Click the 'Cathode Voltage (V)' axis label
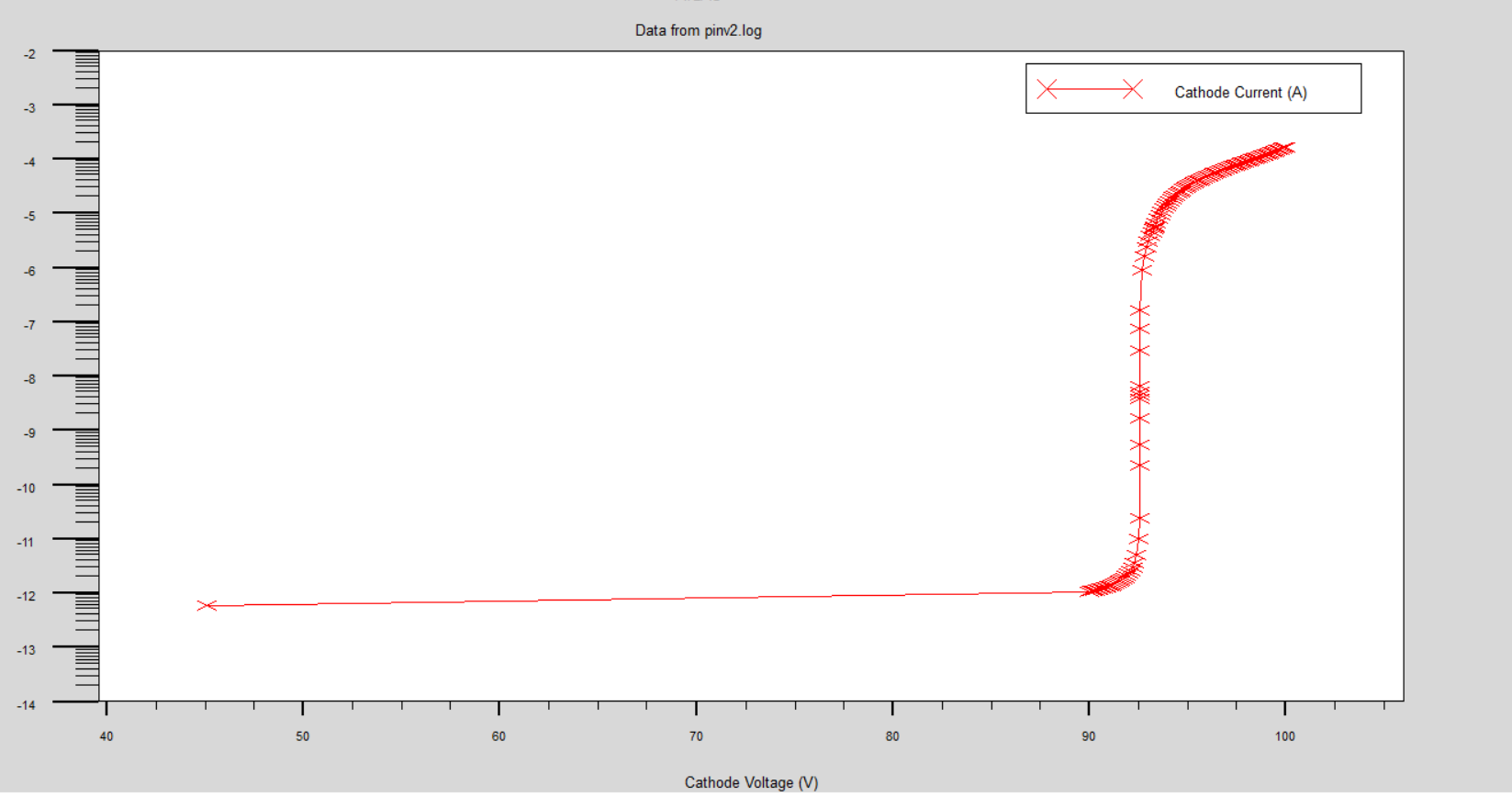 click(x=751, y=782)
